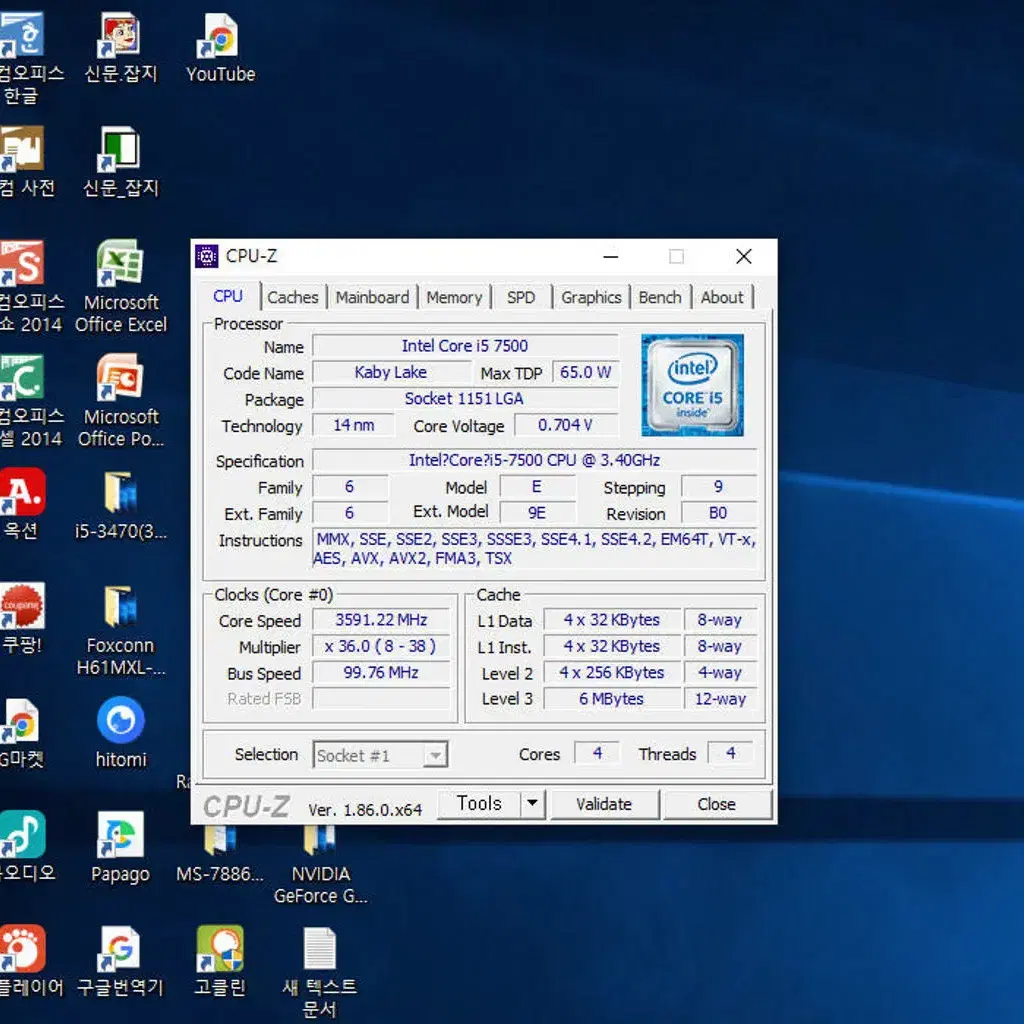Click the processor Name field Intel Core i5 7500
1024x1024 pixels.
click(x=465, y=345)
